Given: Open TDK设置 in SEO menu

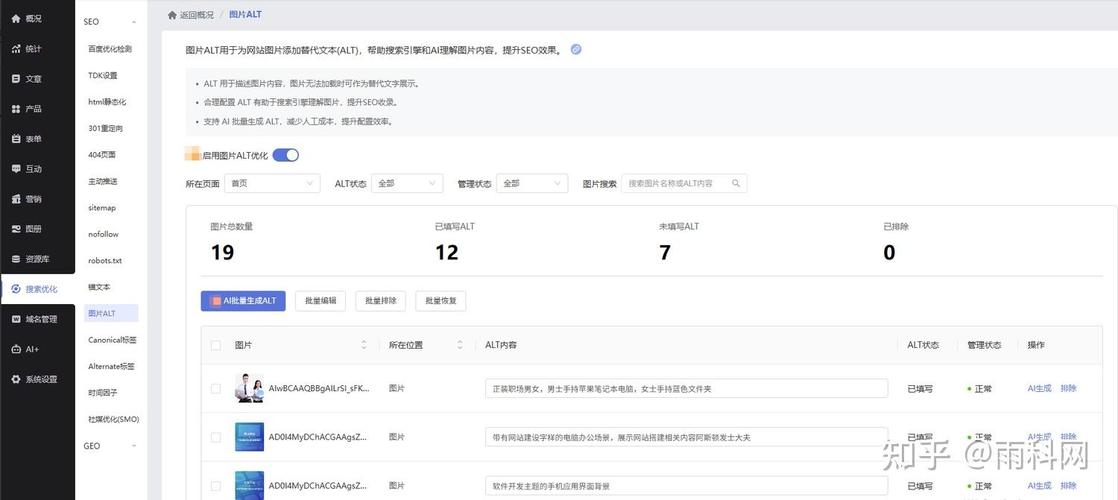Looking at the screenshot, I should [103, 76].
